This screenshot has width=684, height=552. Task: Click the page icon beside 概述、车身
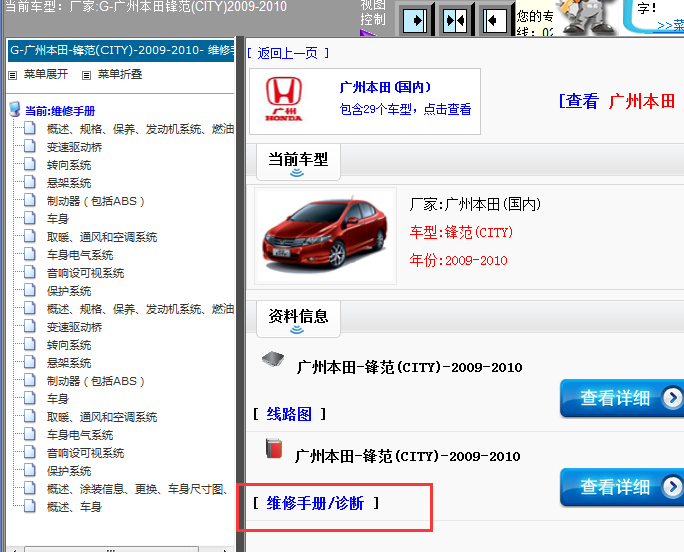tap(30, 505)
